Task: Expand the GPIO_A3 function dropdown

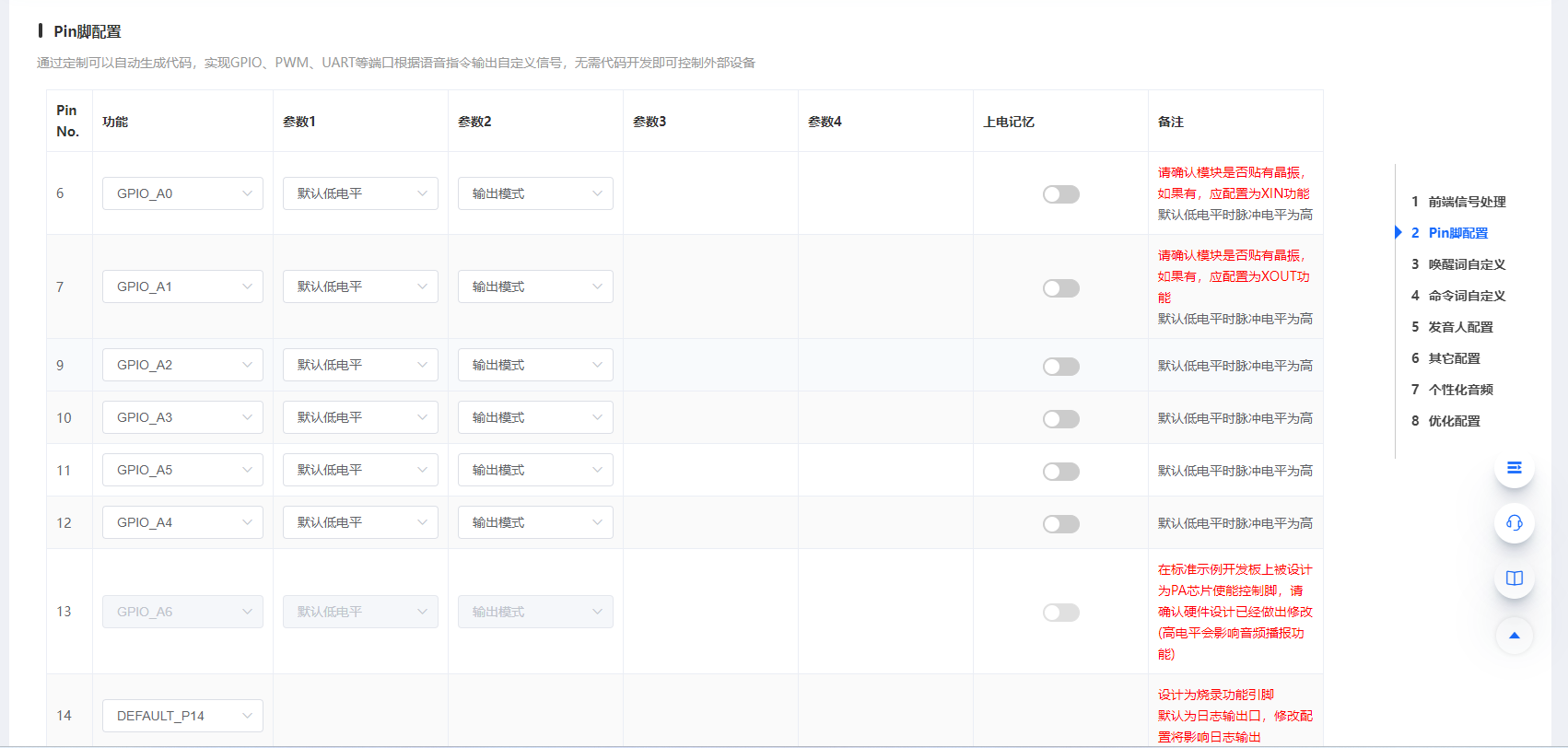Action: (182, 417)
